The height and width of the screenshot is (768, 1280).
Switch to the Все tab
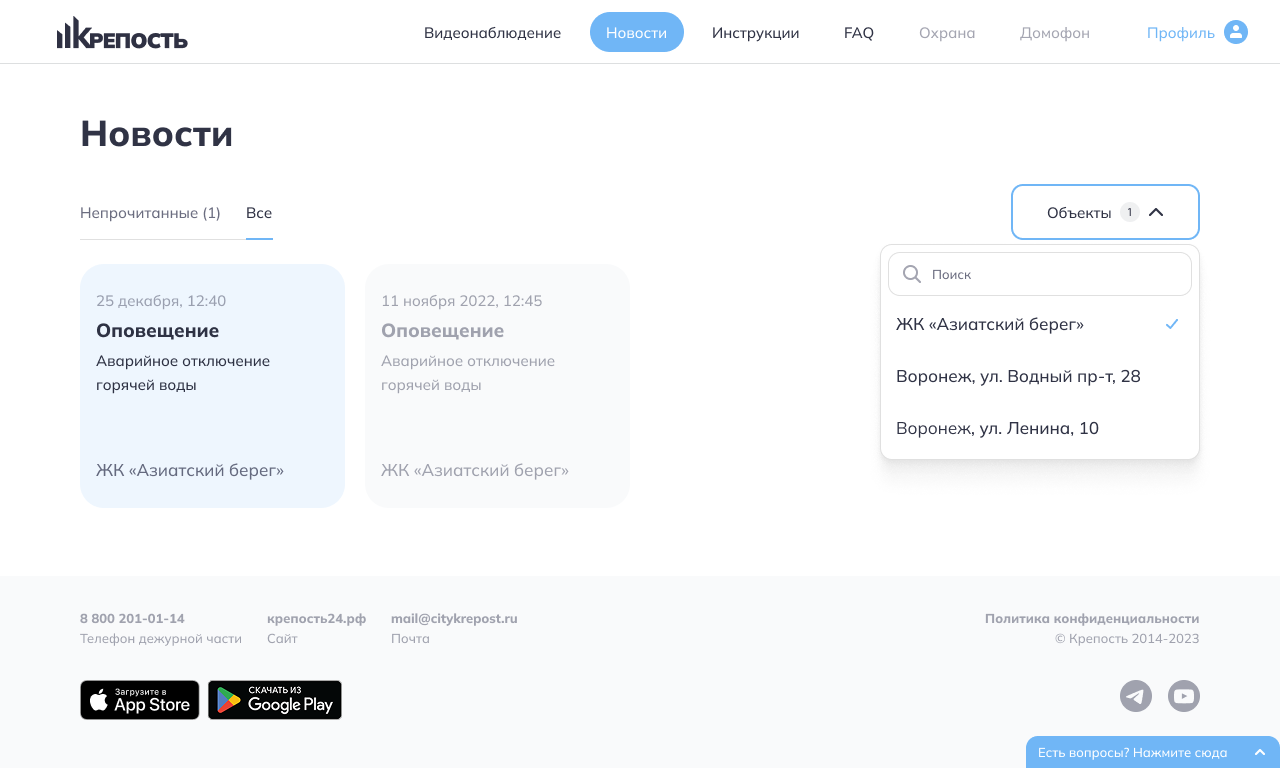tap(259, 213)
